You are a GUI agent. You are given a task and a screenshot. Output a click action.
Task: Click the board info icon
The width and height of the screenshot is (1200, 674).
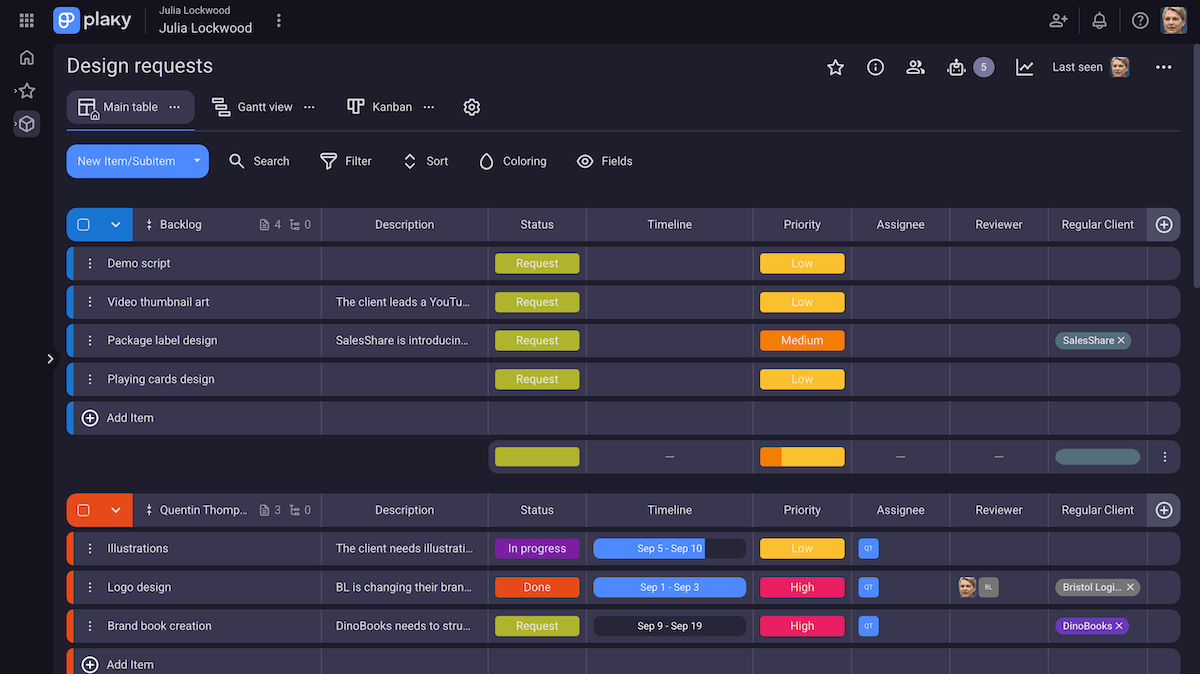(x=875, y=66)
